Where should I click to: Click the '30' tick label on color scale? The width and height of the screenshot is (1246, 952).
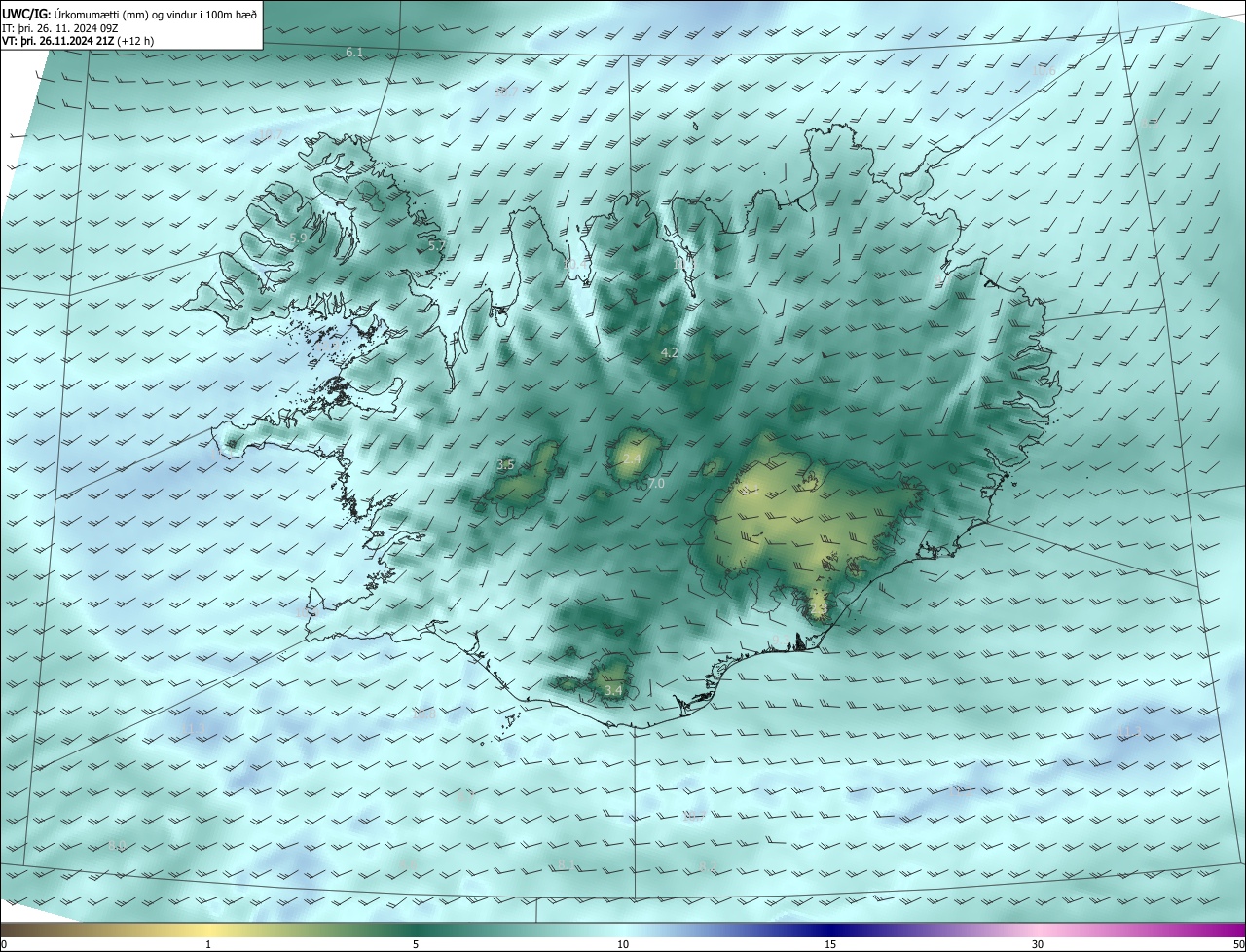click(x=1038, y=944)
